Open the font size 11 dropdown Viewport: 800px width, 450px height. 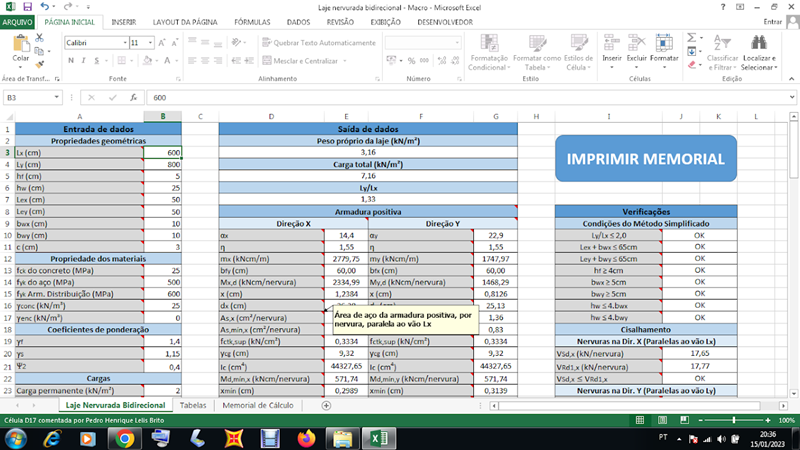(x=151, y=43)
